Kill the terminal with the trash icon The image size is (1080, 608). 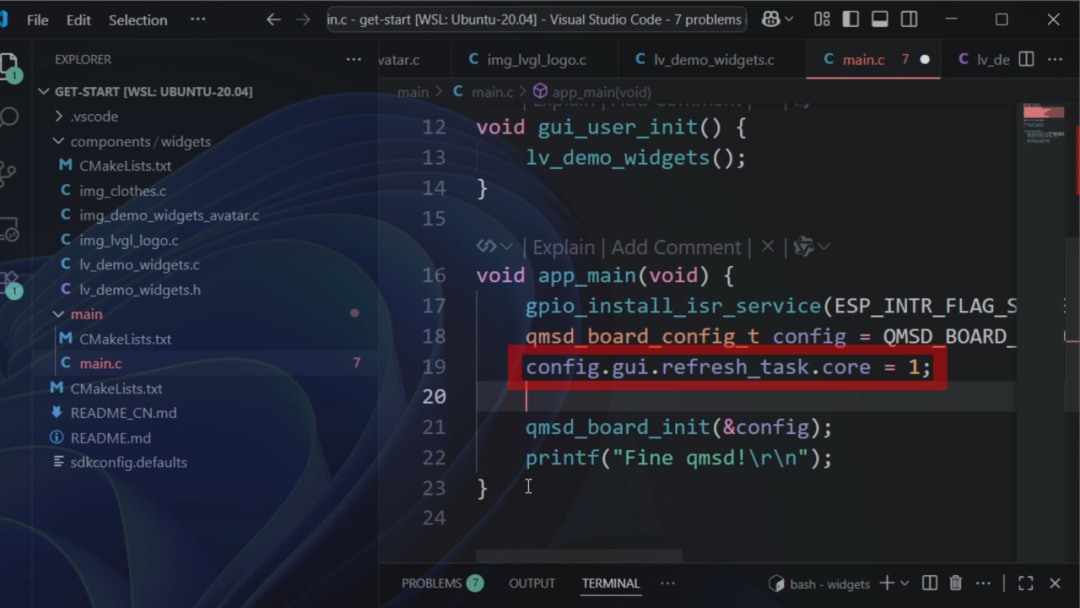pos(955,583)
